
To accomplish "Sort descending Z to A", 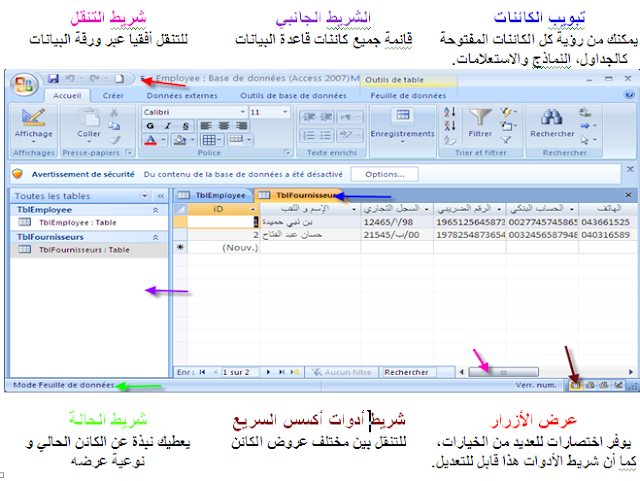I will click(x=450, y=126).
